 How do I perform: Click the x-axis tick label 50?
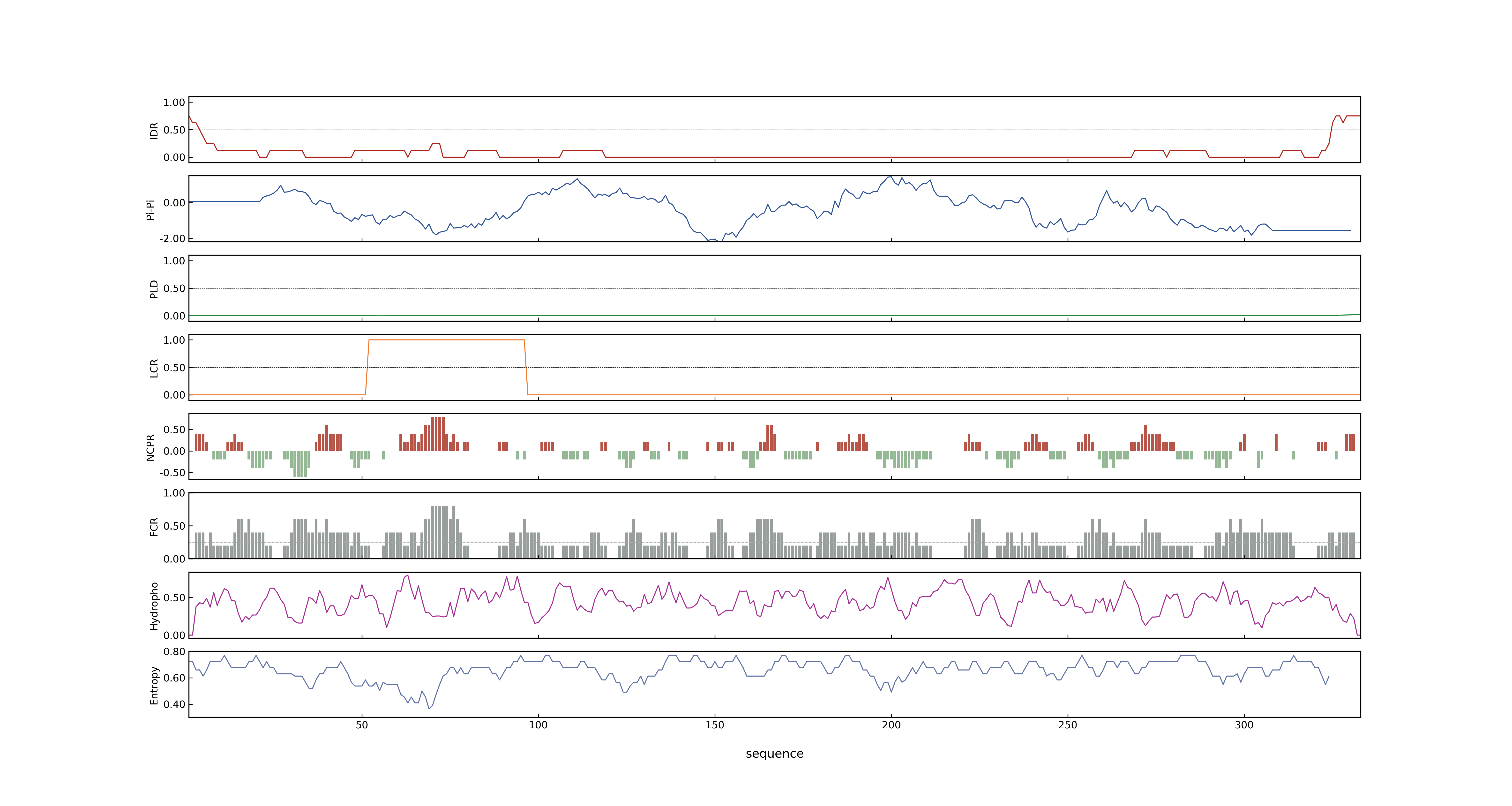click(x=362, y=725)
